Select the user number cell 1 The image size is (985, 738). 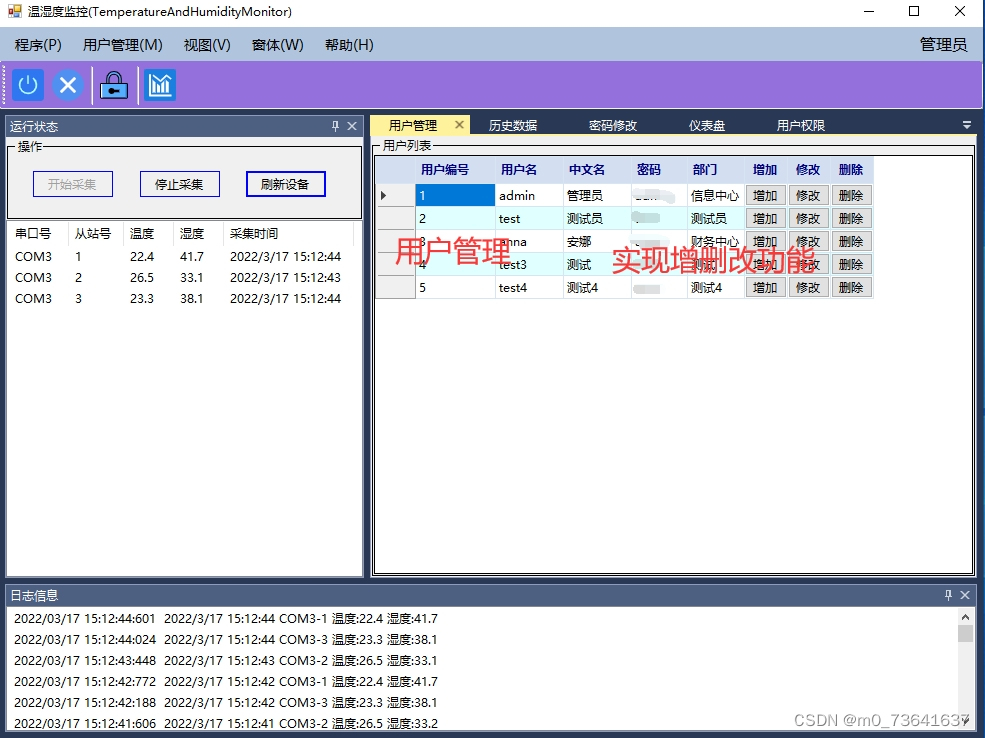[x=455, y=195]
